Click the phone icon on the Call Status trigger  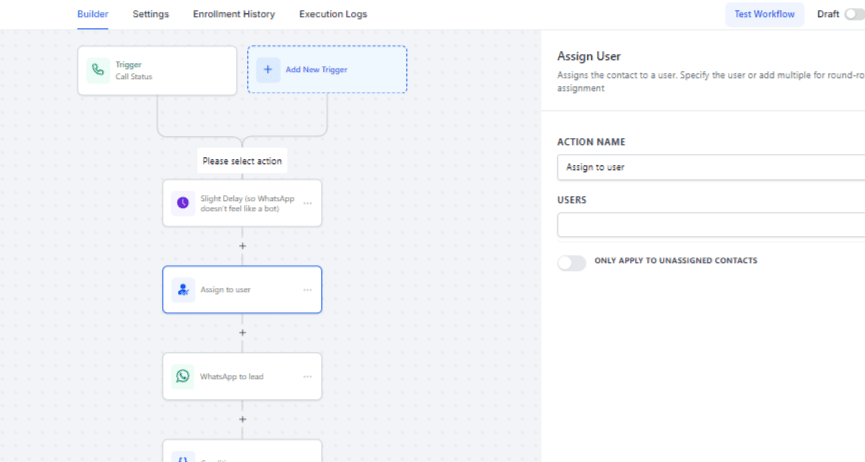[x=97, y=70]
